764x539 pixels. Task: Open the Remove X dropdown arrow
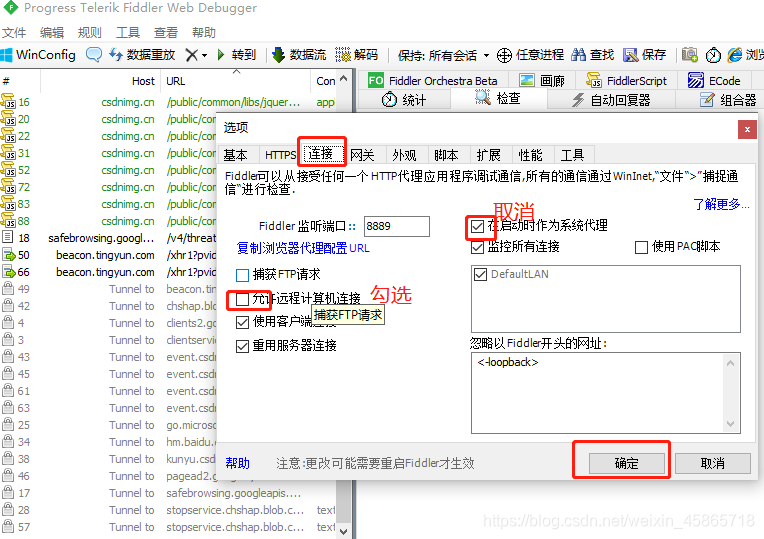click(x=204, y=56)
